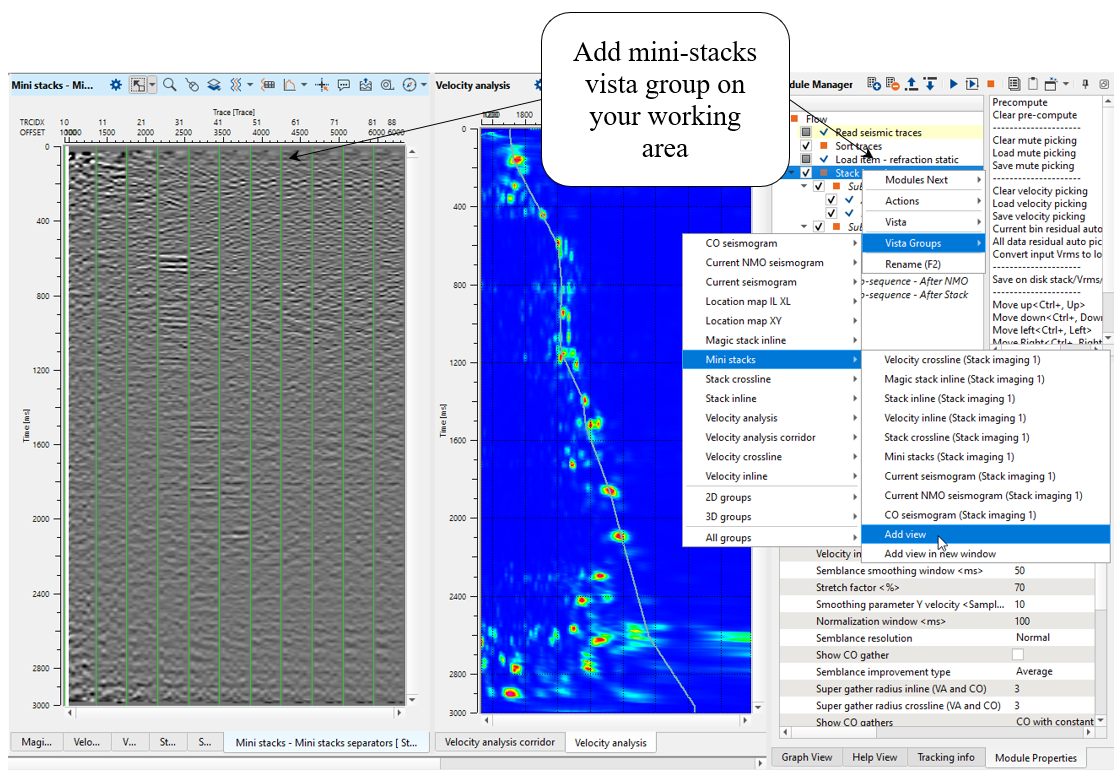Click Clear velocity picking action

tap(1040, 191)
